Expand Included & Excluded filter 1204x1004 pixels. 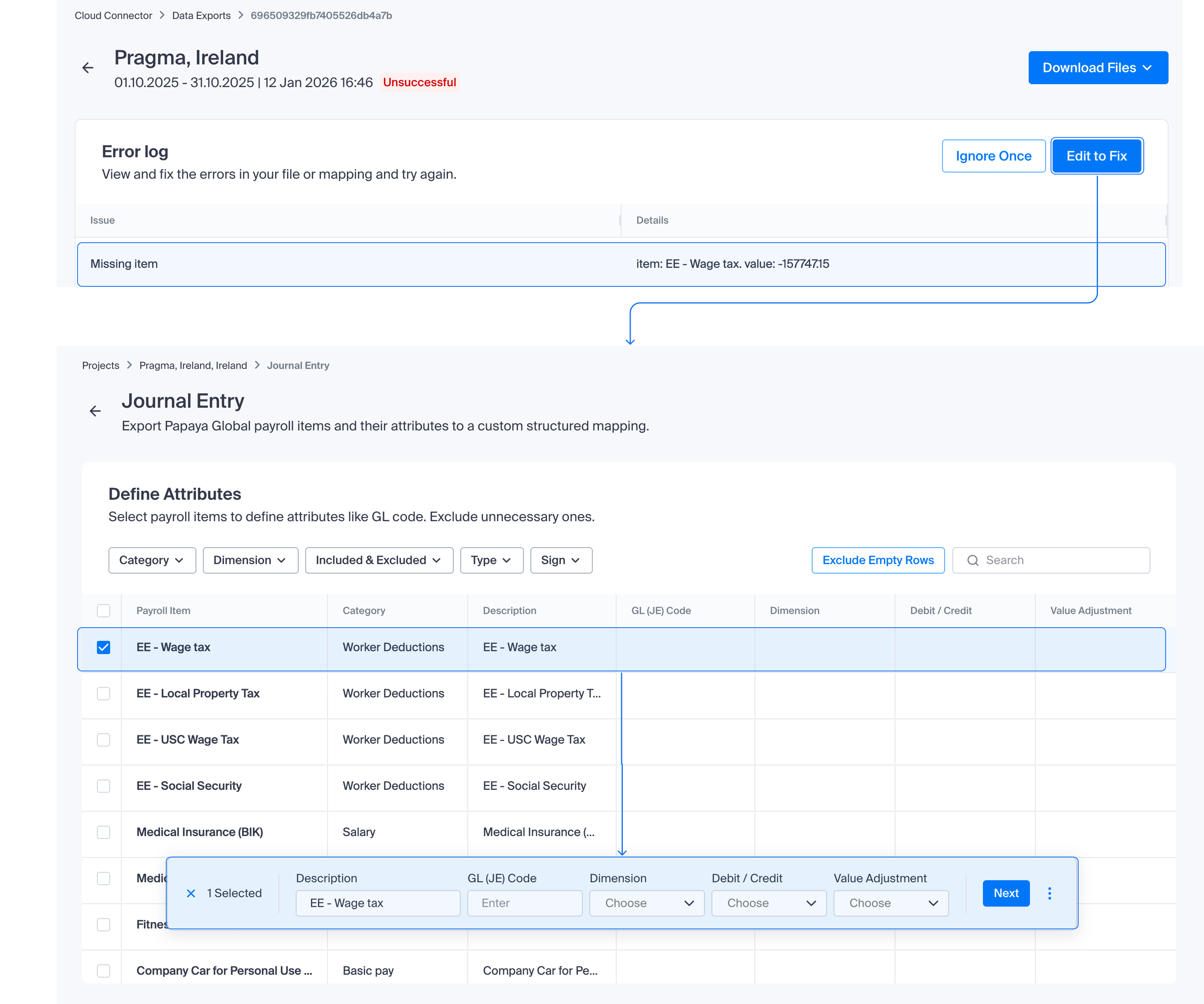(379, 560)
